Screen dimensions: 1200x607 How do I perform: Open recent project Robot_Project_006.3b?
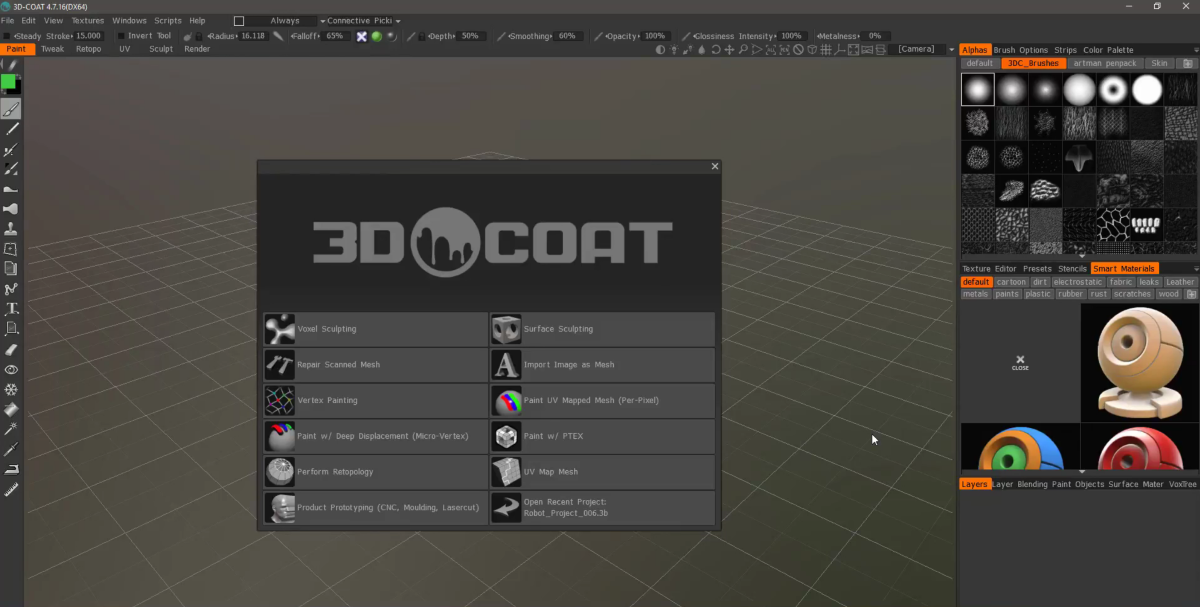pos(602,508)
